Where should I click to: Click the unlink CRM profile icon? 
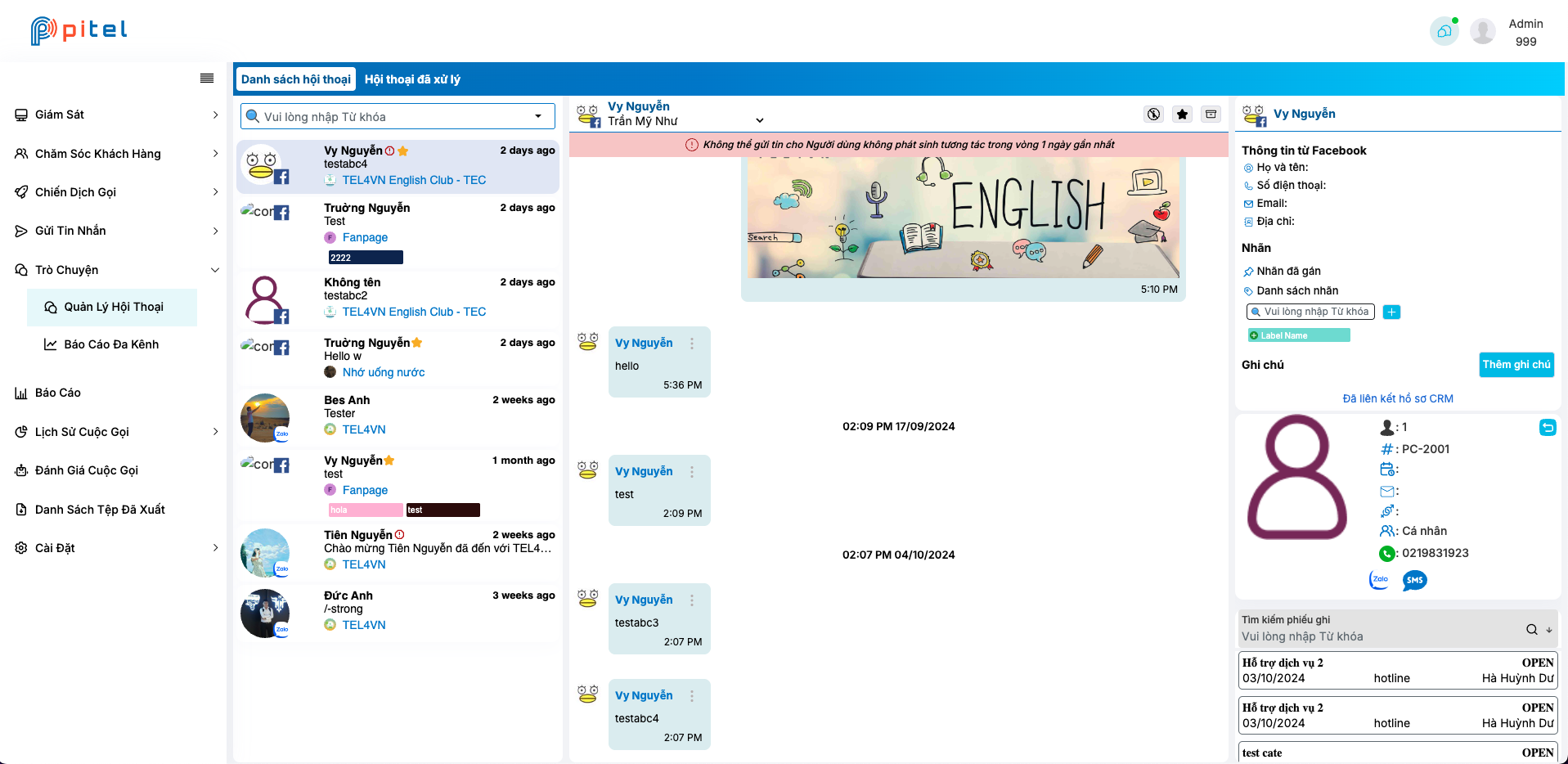1548,427
